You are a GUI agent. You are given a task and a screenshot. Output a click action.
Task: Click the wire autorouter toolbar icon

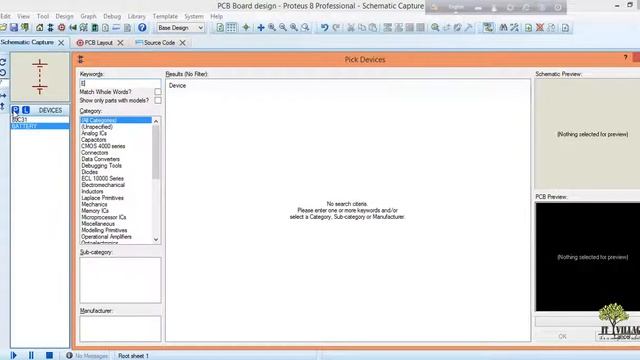pos(488,27)
